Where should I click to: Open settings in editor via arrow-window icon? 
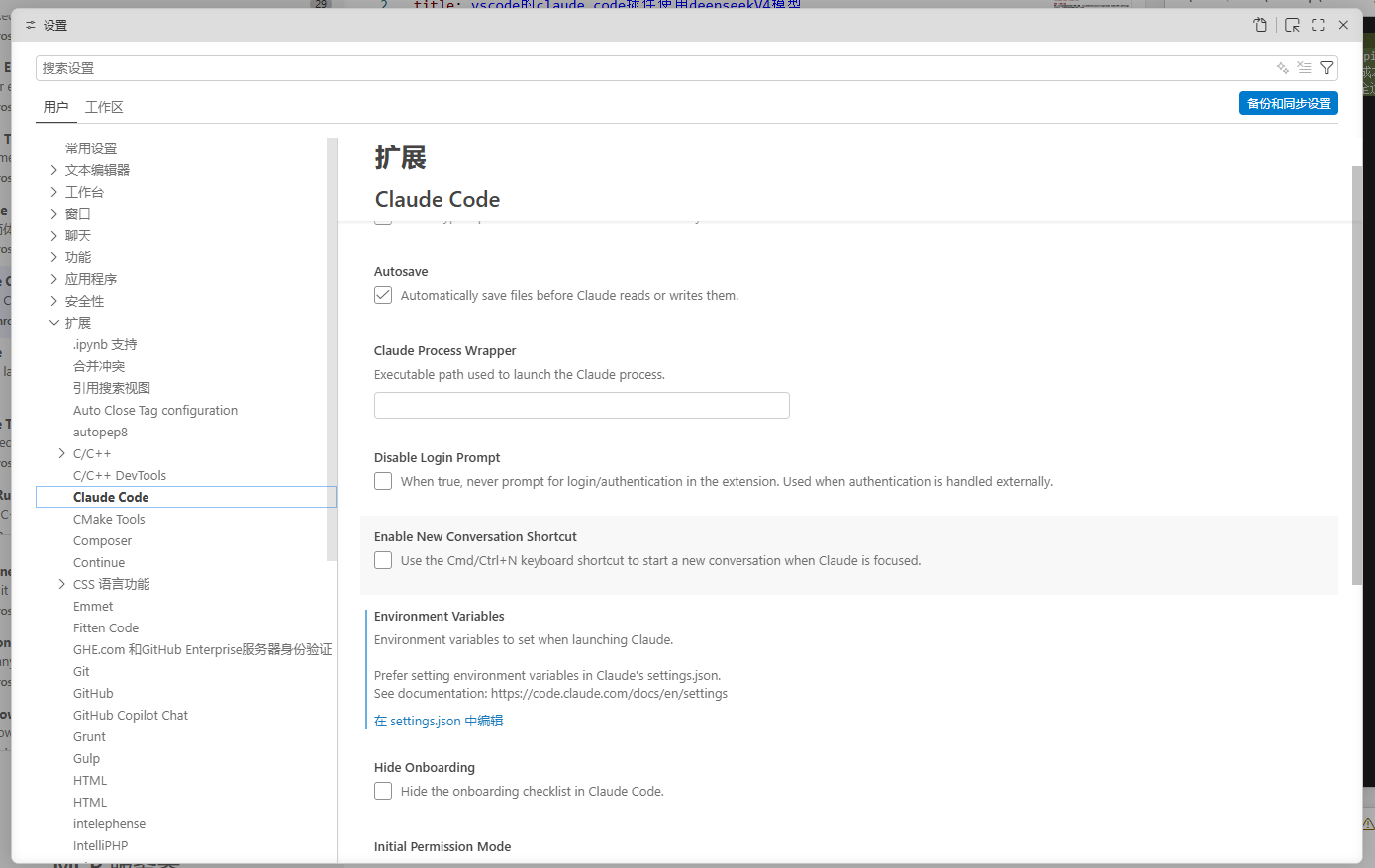click(1292, 25)
